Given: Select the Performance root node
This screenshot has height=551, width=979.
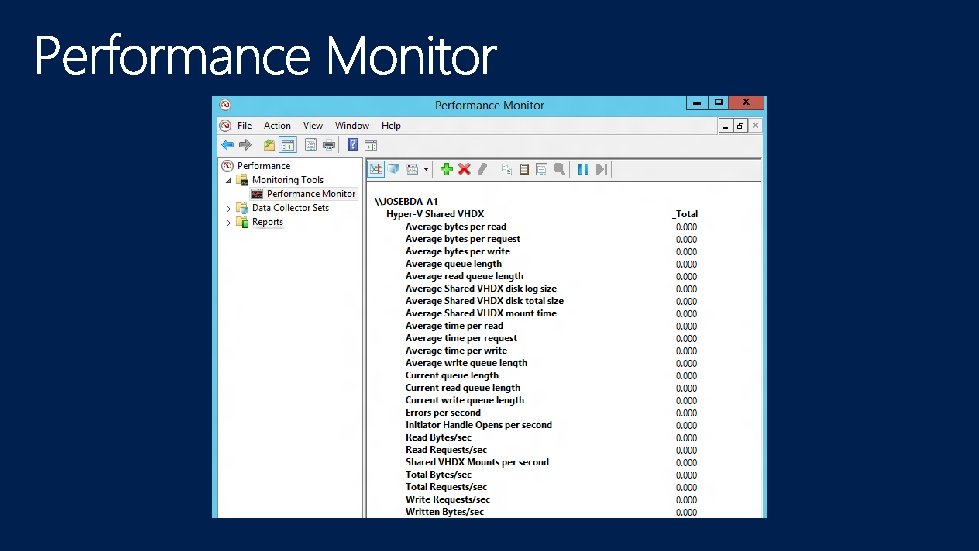Looking at the screenshot, I should coord(263,165).
